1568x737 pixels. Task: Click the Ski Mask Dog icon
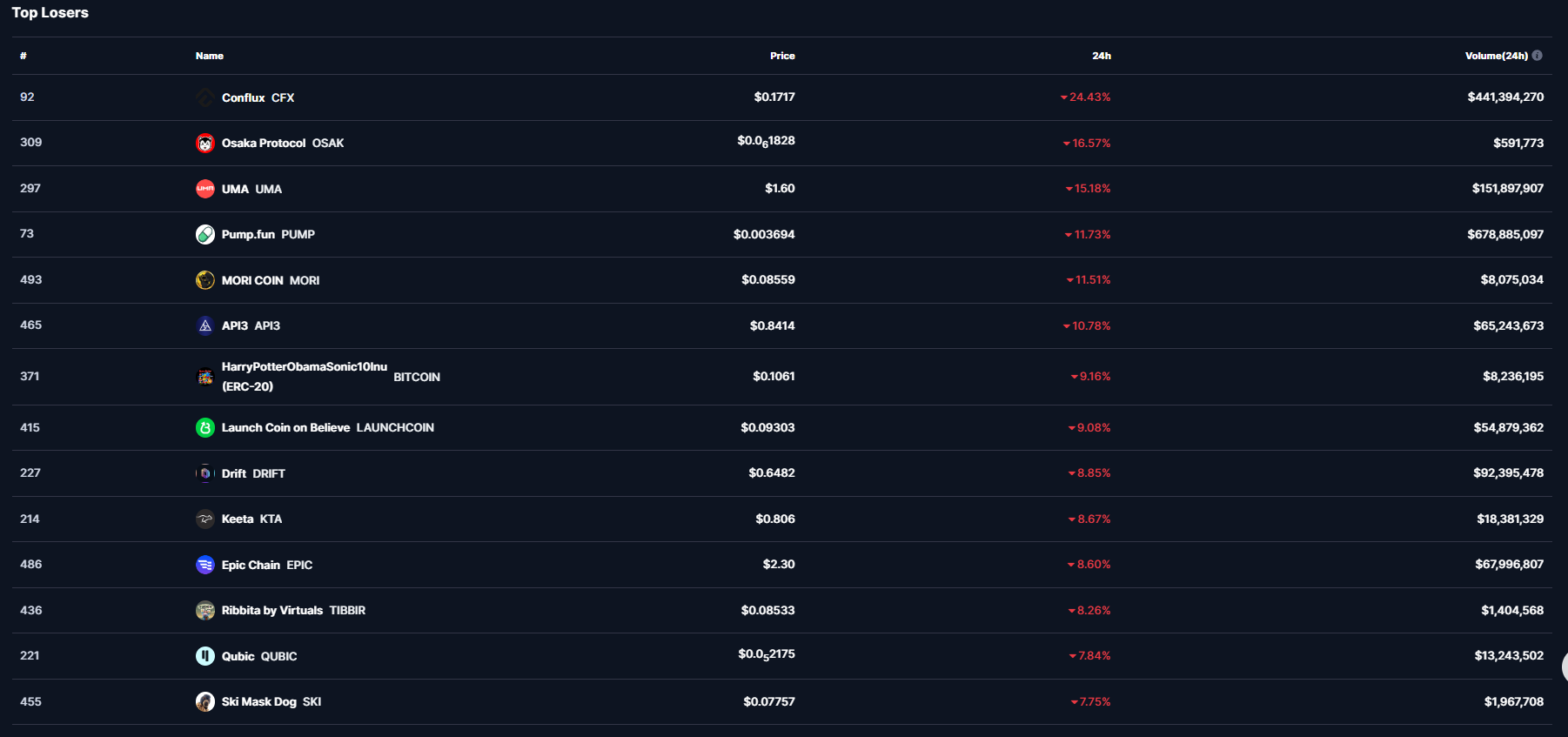pyautogui.click(x=205, y=701)
